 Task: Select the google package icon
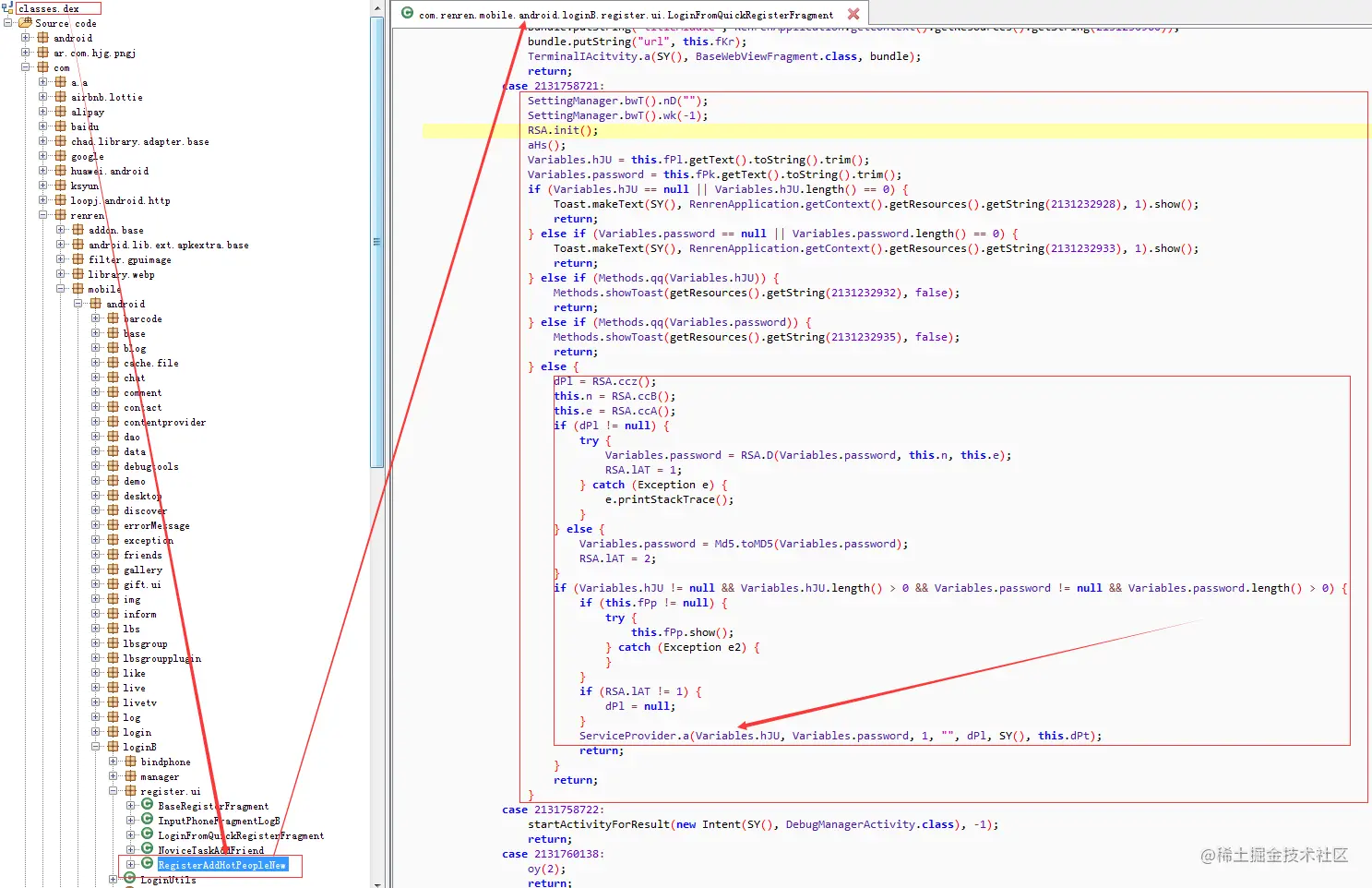coord(61,156)
